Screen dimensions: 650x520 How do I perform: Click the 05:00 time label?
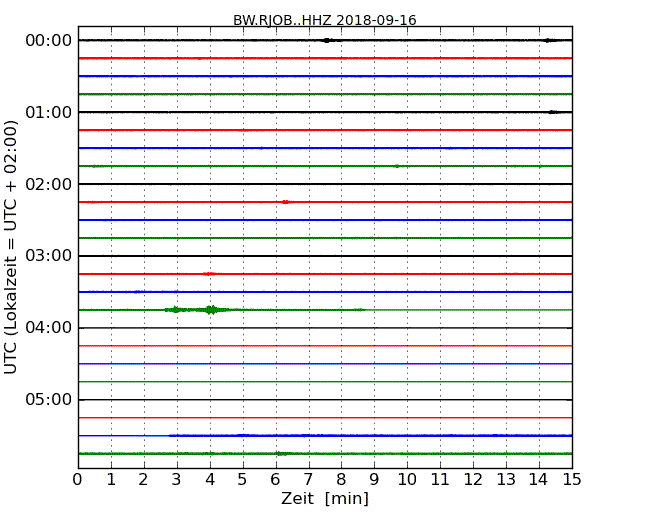point(49,400)
